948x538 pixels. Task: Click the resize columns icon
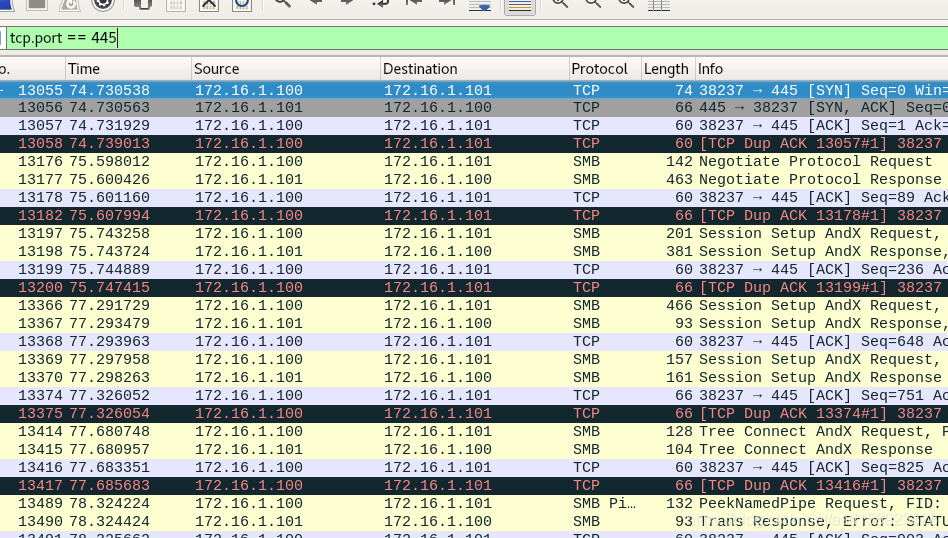658,5
